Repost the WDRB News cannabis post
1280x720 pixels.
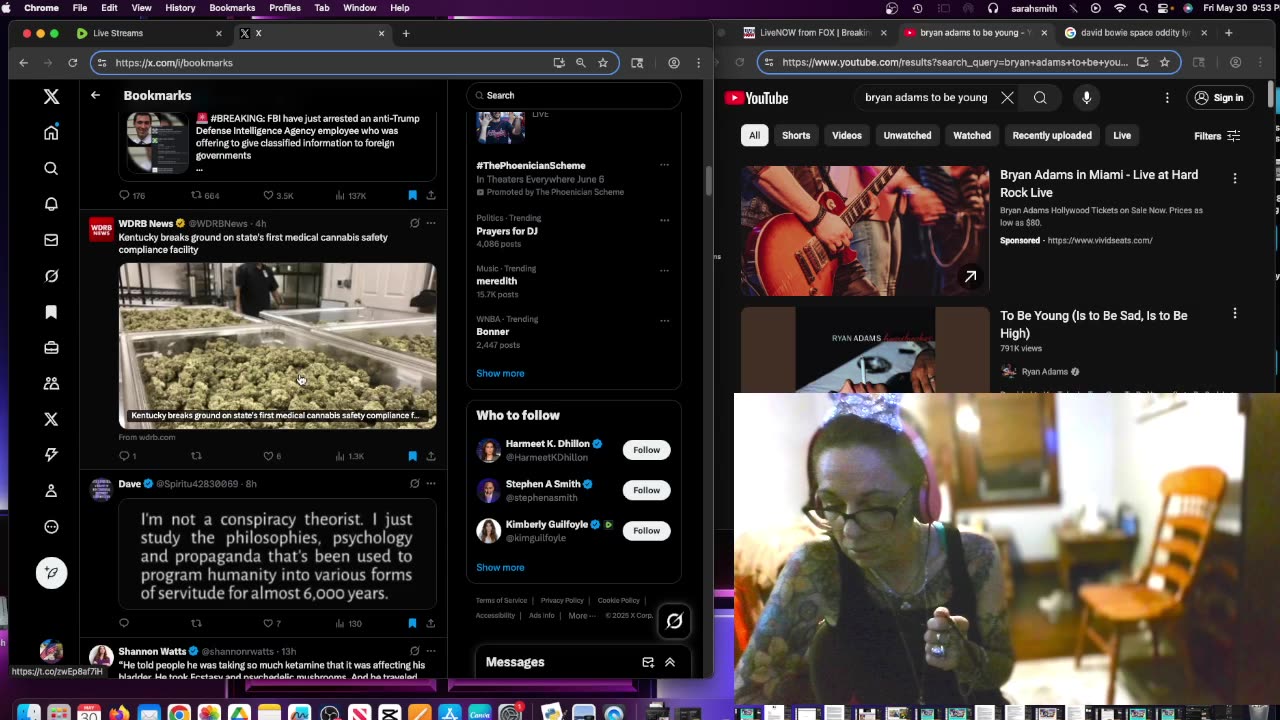(x=196, y=456)
